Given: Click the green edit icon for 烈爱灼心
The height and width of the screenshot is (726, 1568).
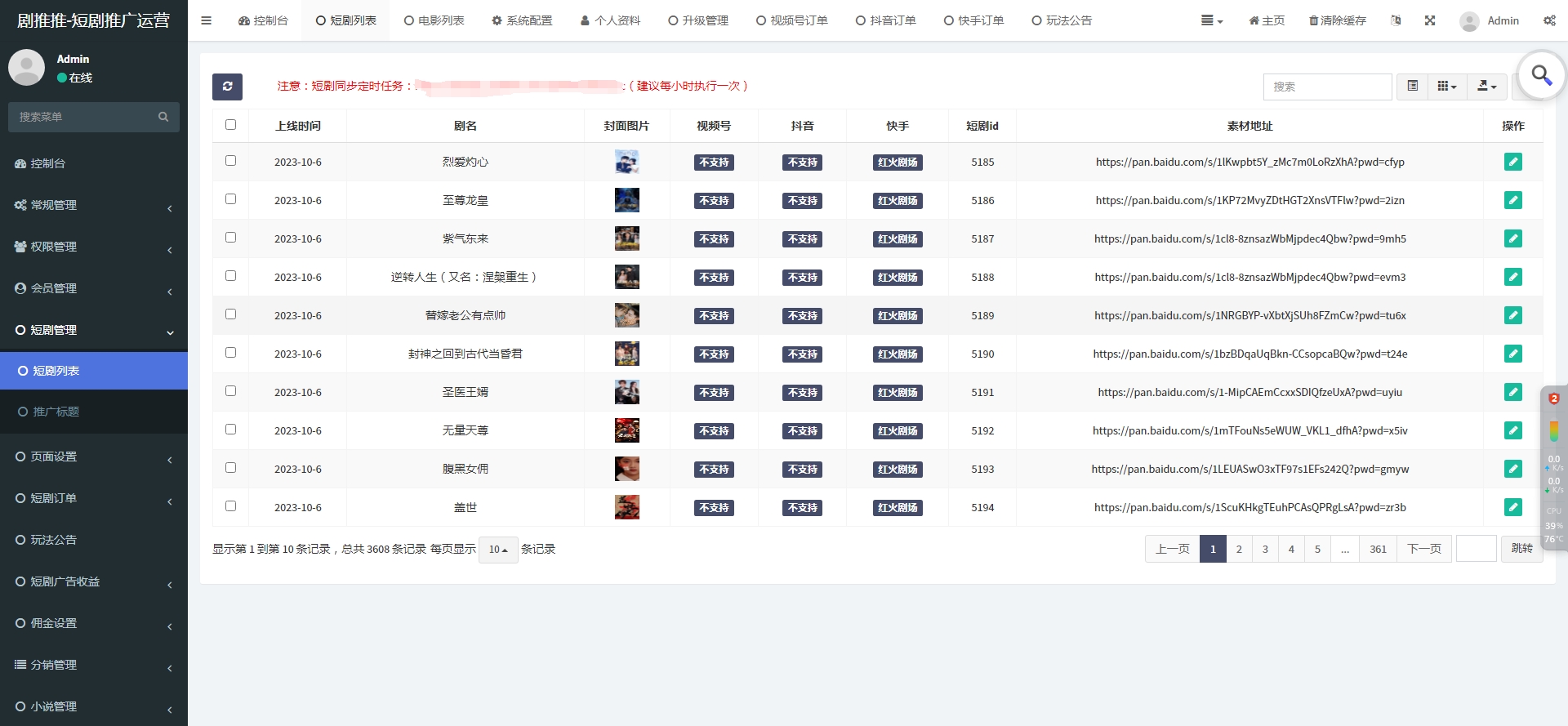Looking at the screenshot, I should pyautogui.click(x=1512, y=162).
